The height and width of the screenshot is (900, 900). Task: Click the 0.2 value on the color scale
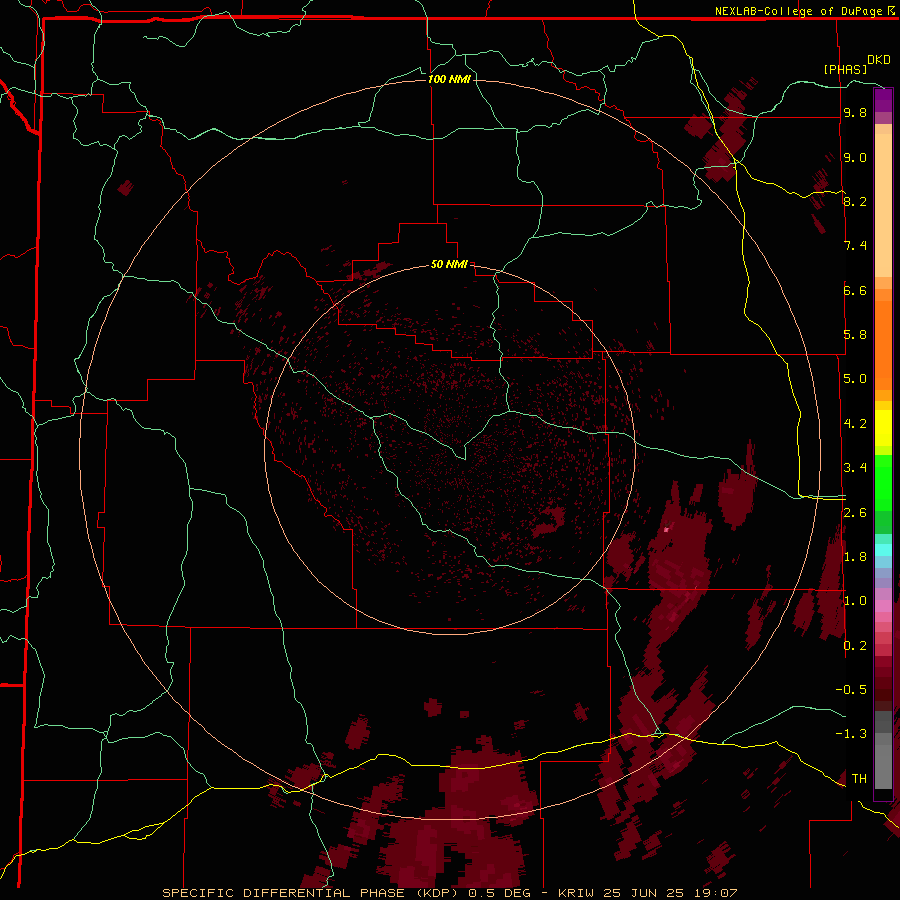[x=855, y=646]
